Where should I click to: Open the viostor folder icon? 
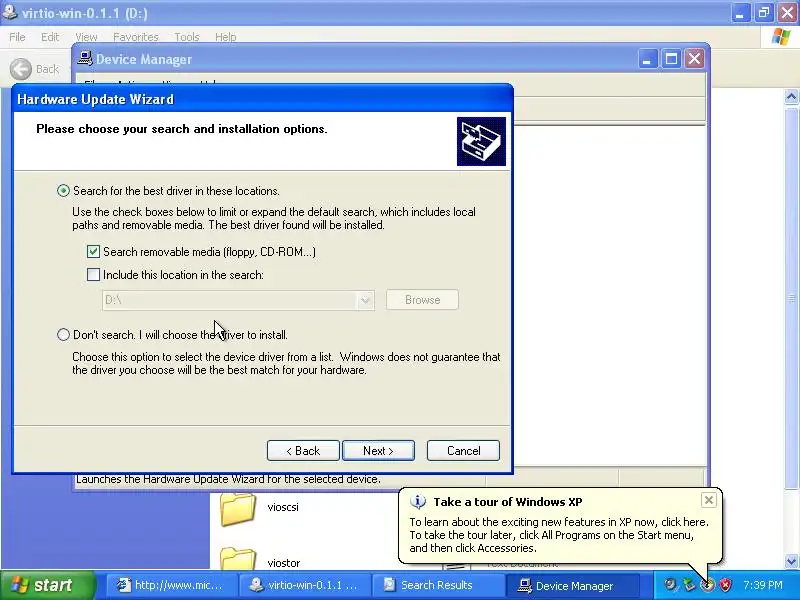[238, 558]
